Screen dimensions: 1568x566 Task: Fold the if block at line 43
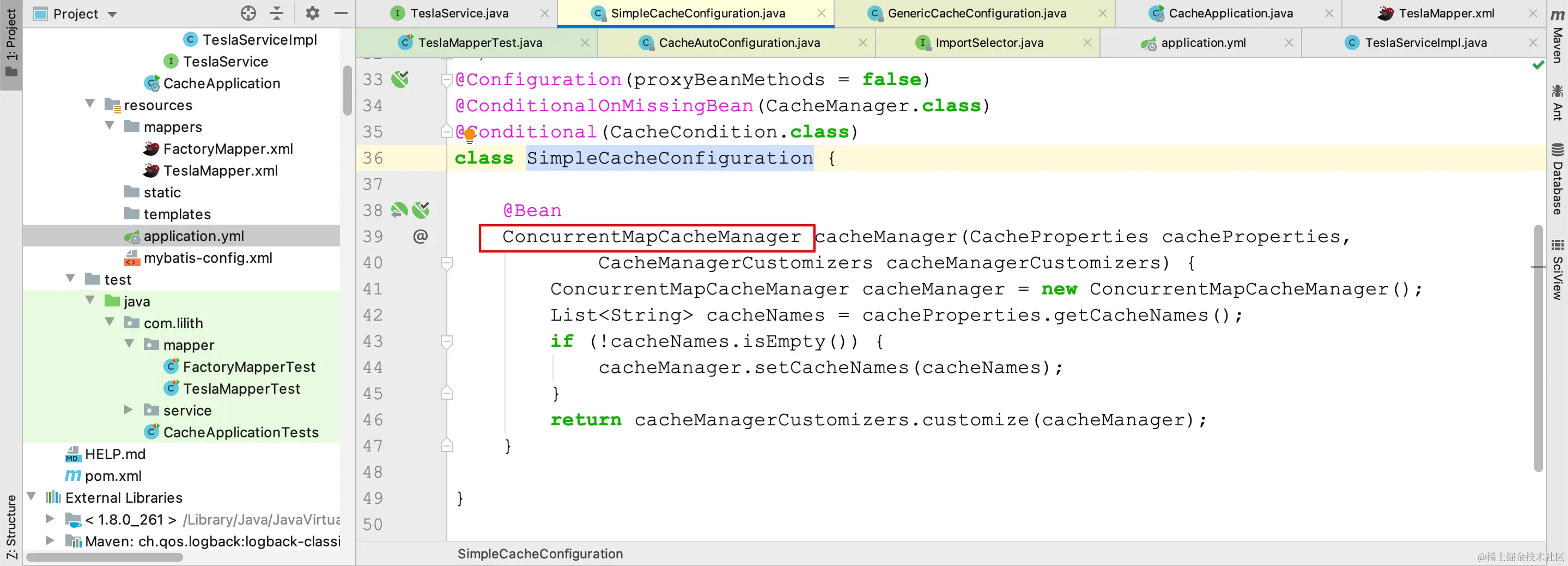coord(446,342)
